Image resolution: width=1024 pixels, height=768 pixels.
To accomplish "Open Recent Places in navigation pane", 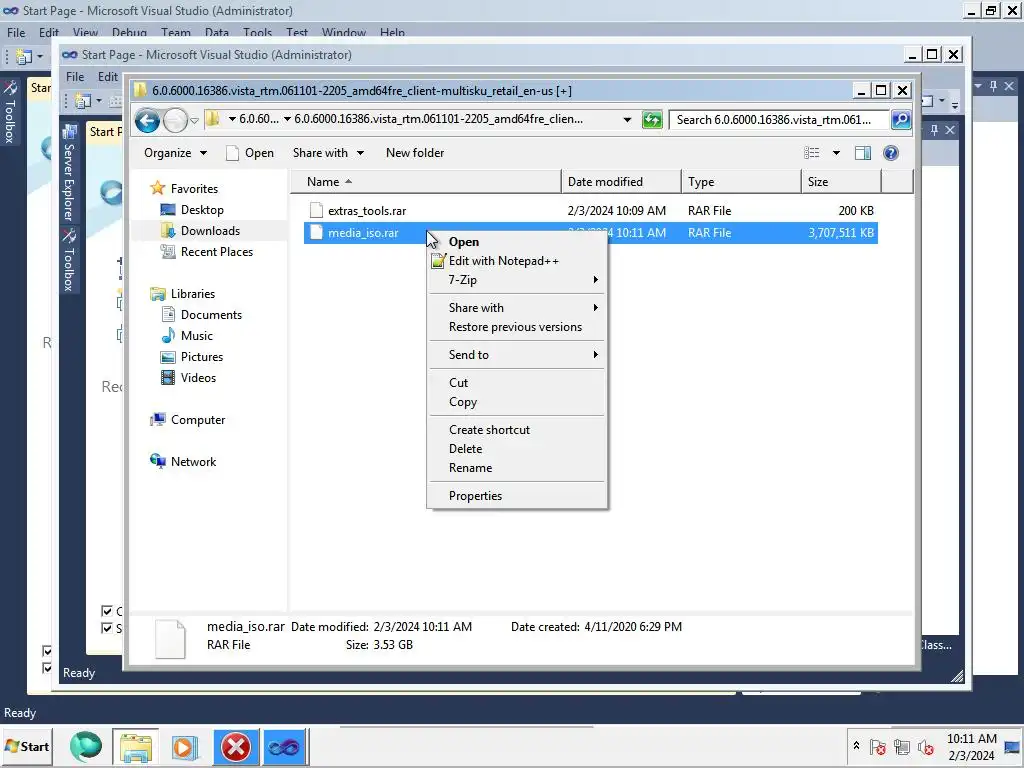I will [x=216, y=251].
